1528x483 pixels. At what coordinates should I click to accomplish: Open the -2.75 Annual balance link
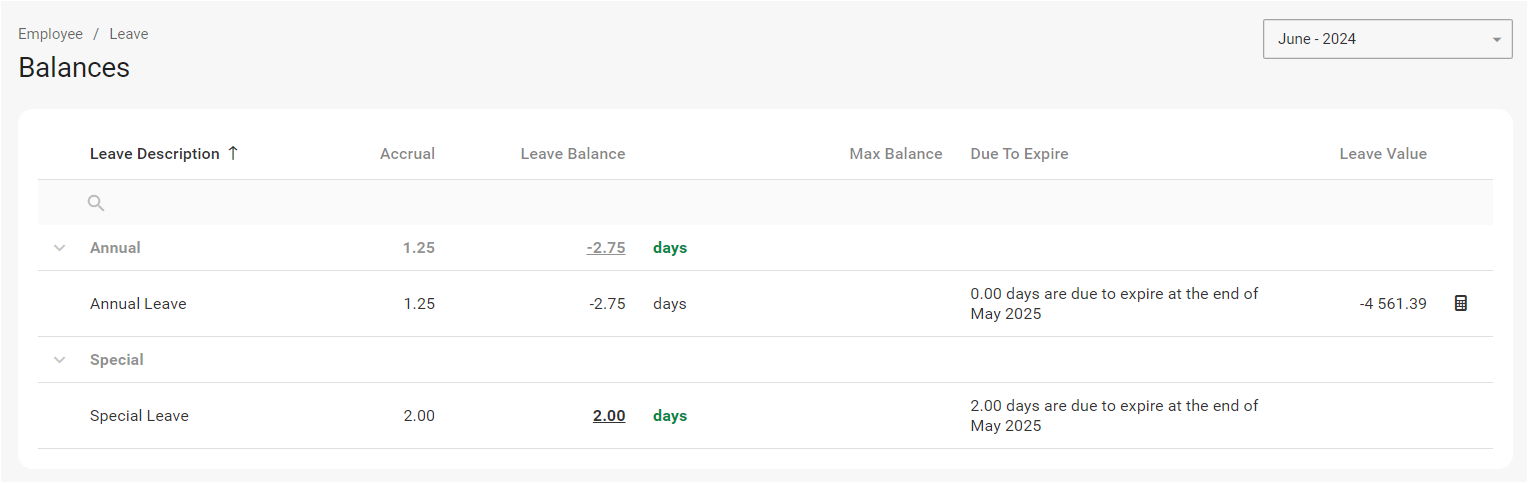coord(606,248)
